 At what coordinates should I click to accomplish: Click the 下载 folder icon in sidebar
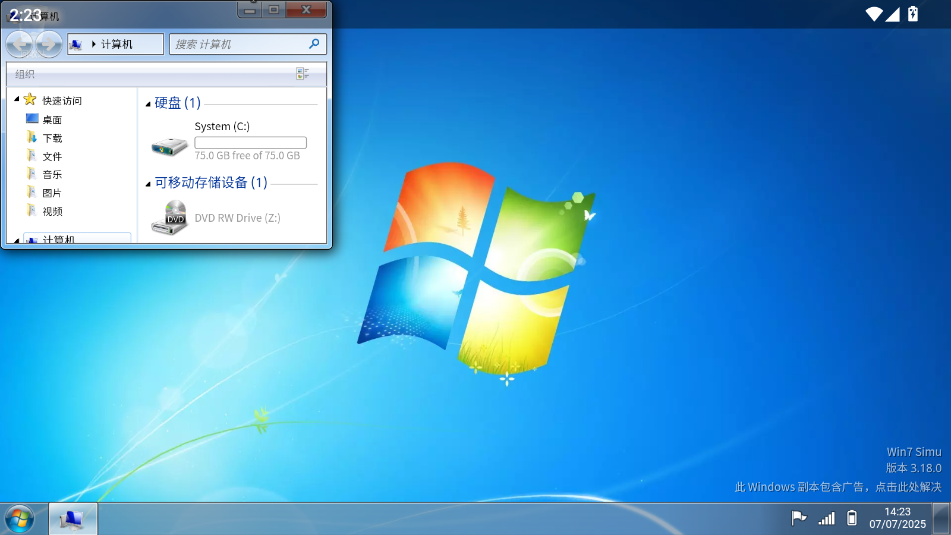[x=32, y=137]
